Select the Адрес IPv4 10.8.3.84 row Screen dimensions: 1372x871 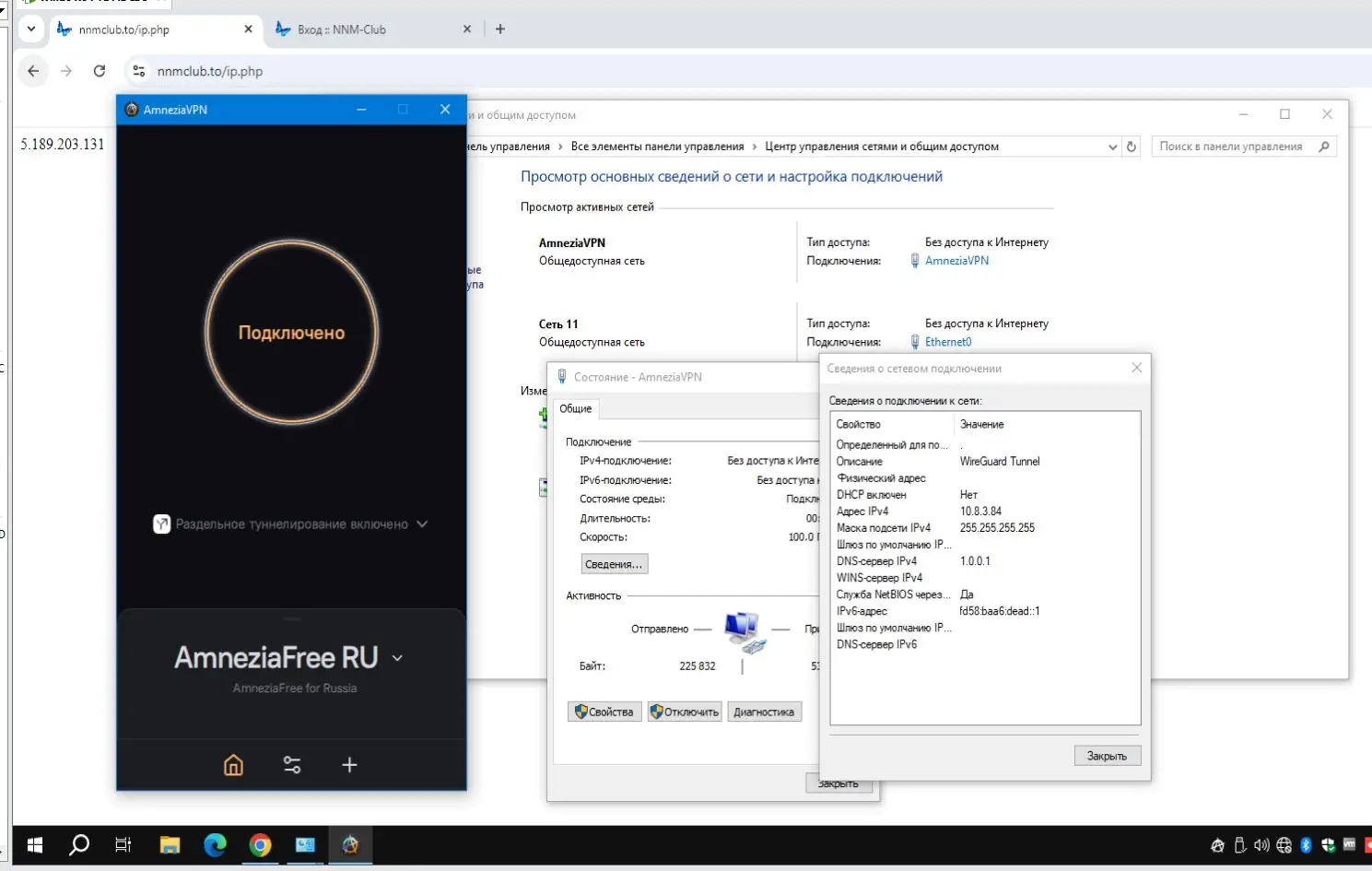tap(984, 512)
